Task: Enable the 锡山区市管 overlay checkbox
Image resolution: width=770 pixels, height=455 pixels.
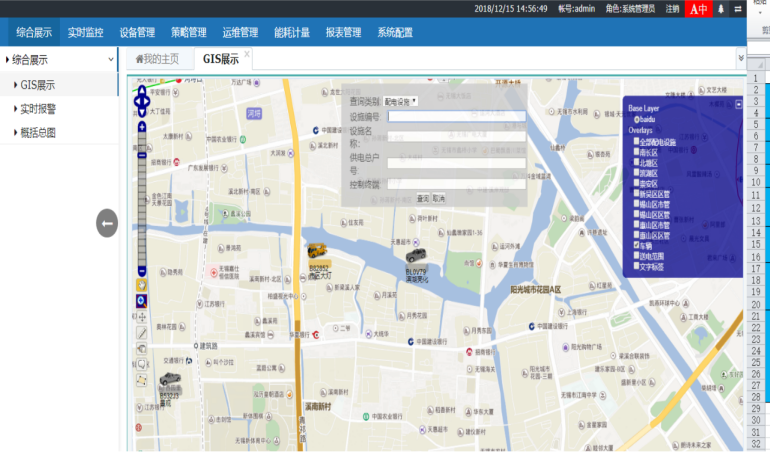Action: point(636,203)
